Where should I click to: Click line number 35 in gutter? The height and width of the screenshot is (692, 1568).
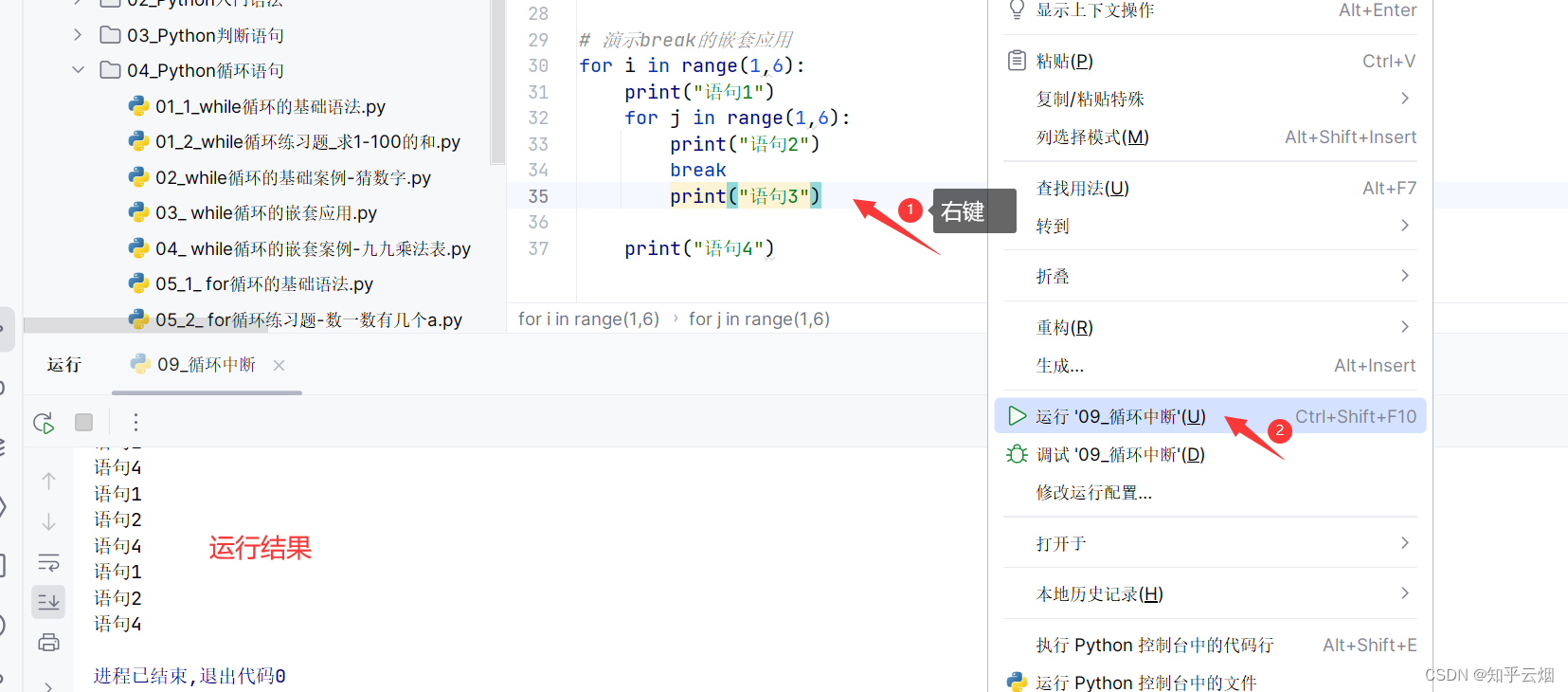coord(538,196)
